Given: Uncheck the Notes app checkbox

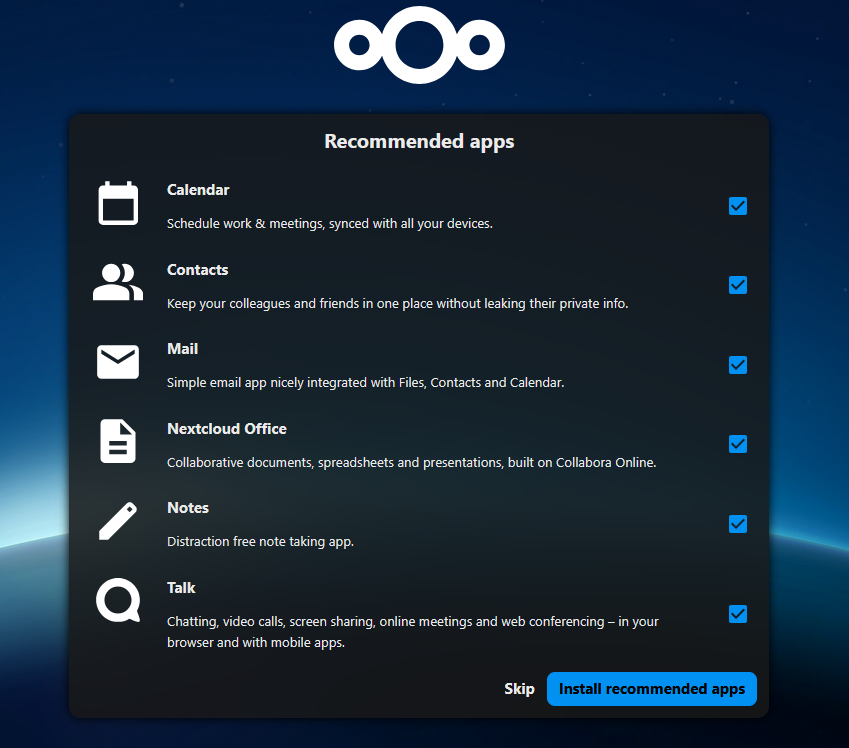Looking at the screenshot, I should point(738,524).
